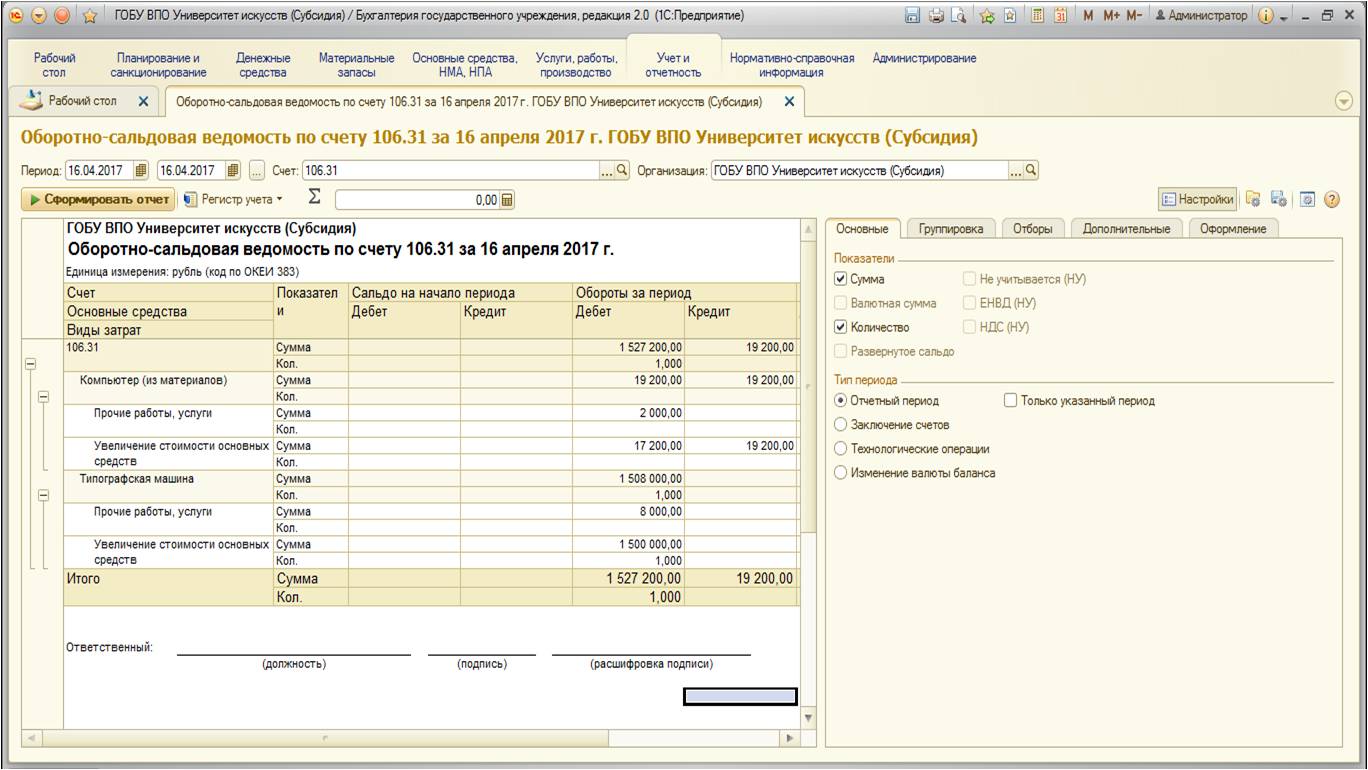Open the calendar icon in title bar
Screen dimensions: 1368x770
point(1061,16)
